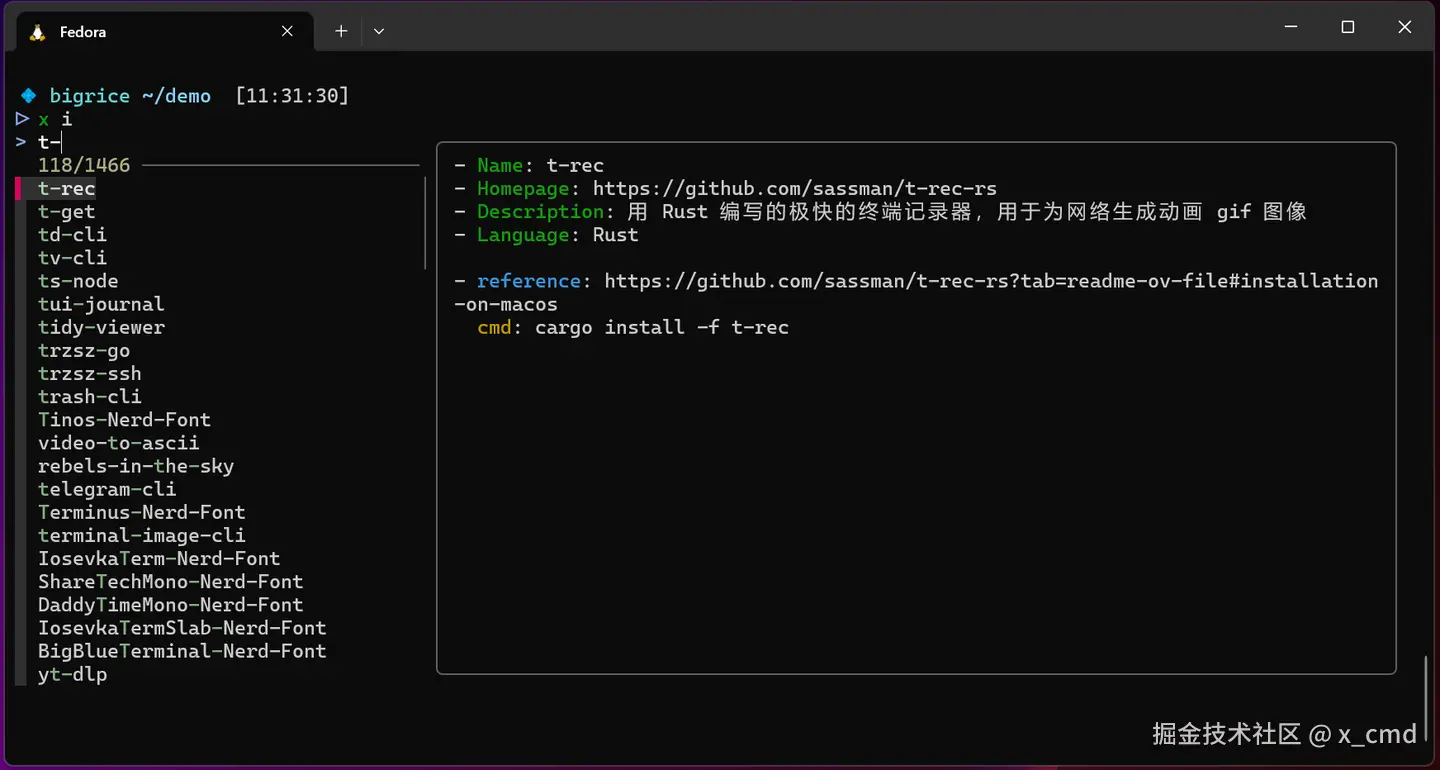Select terminal-image-cli in the list
Viewport: 1440px width, 770px height.
pos(142,535)
